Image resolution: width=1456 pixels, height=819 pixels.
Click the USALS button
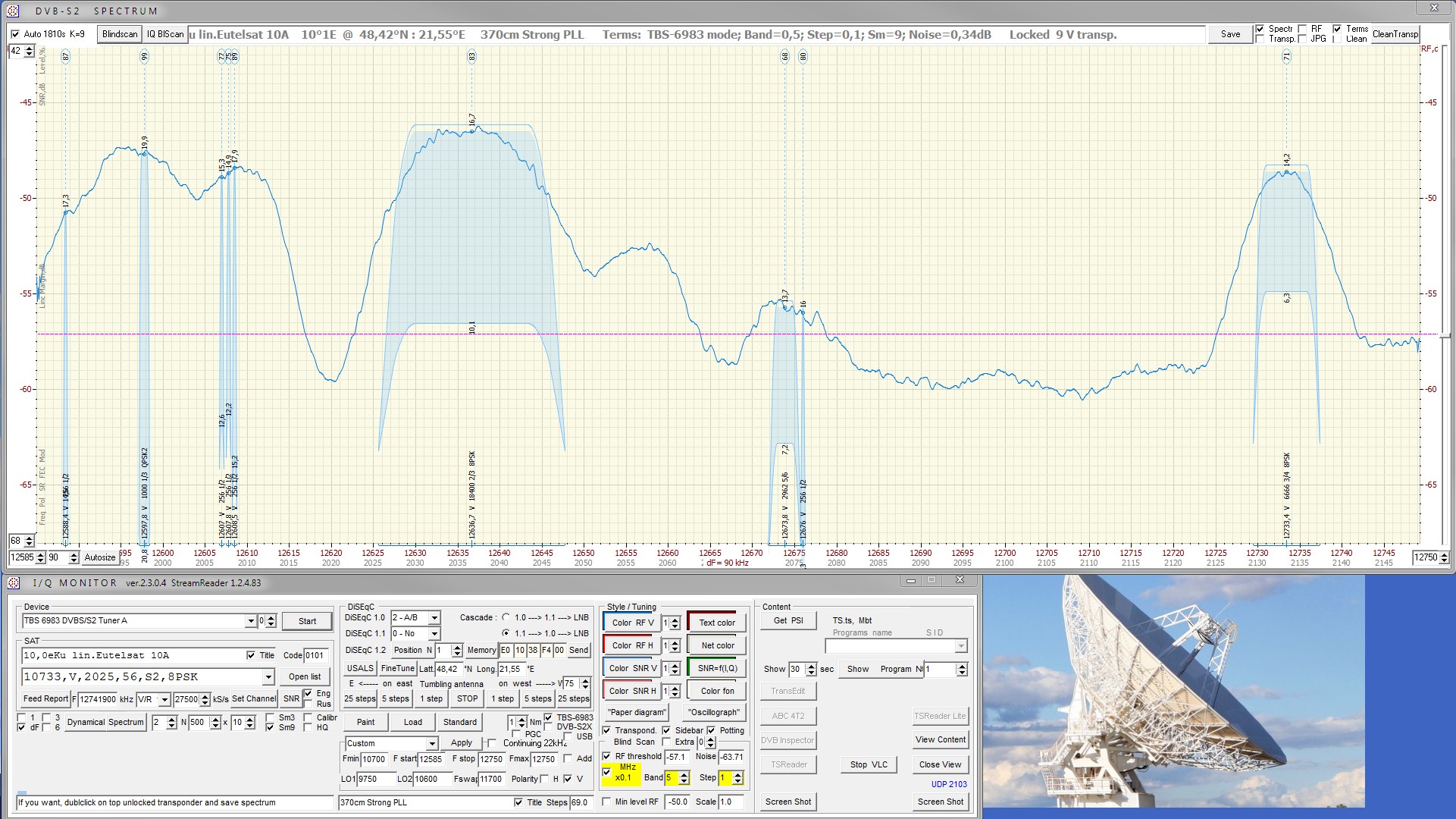(360, 668)
